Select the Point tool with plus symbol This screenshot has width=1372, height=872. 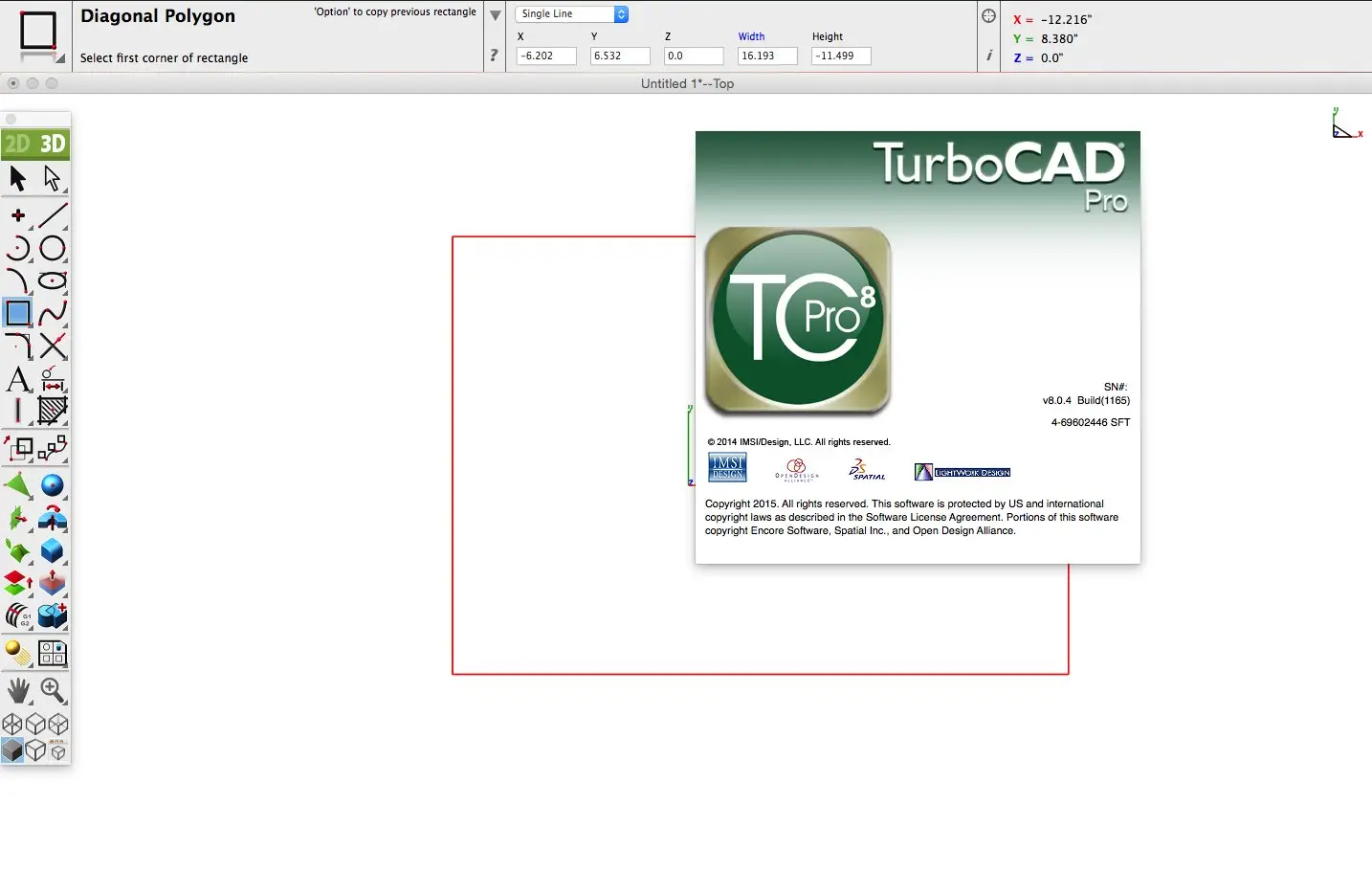pyautogui.click(x=18, y=216)
